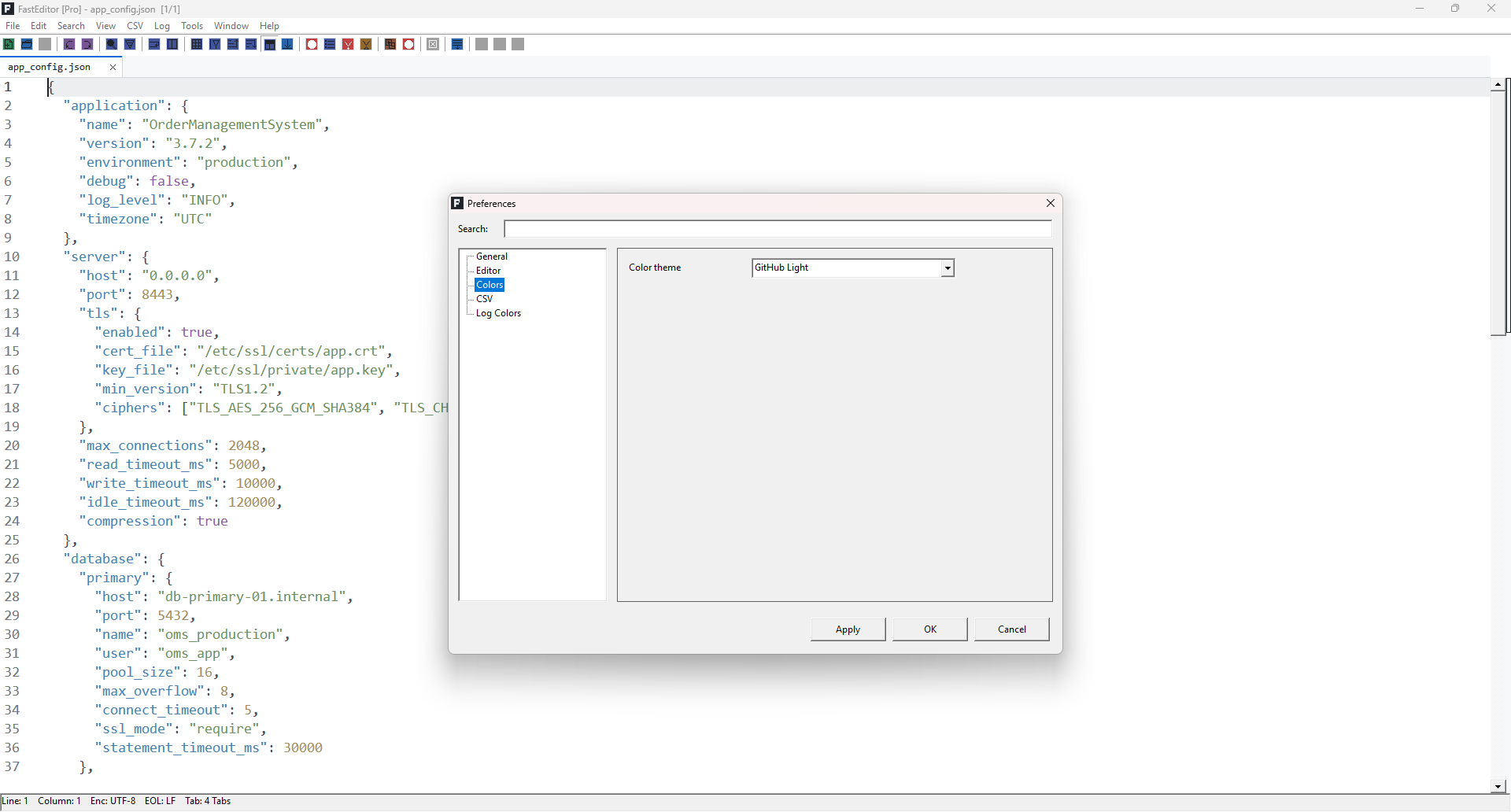The height and width of the screenshot is (812, 1511).
Task: Cancel the Preferences dialog
Action: tap(1012, 629)
